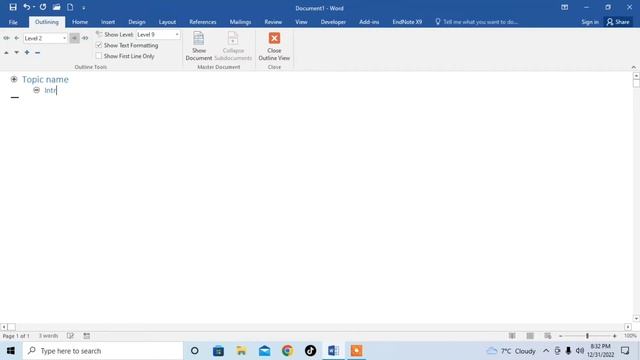Switch to the Insert tab

[108, 22]
